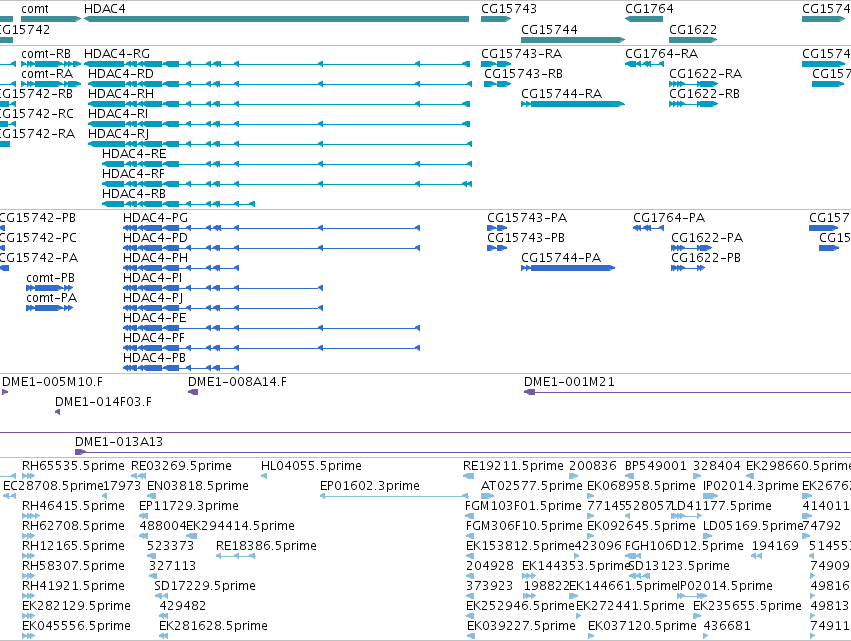Open transcript CG15743-RA
Viewport: 851px width, 641px height.
(x=496, y=64)
